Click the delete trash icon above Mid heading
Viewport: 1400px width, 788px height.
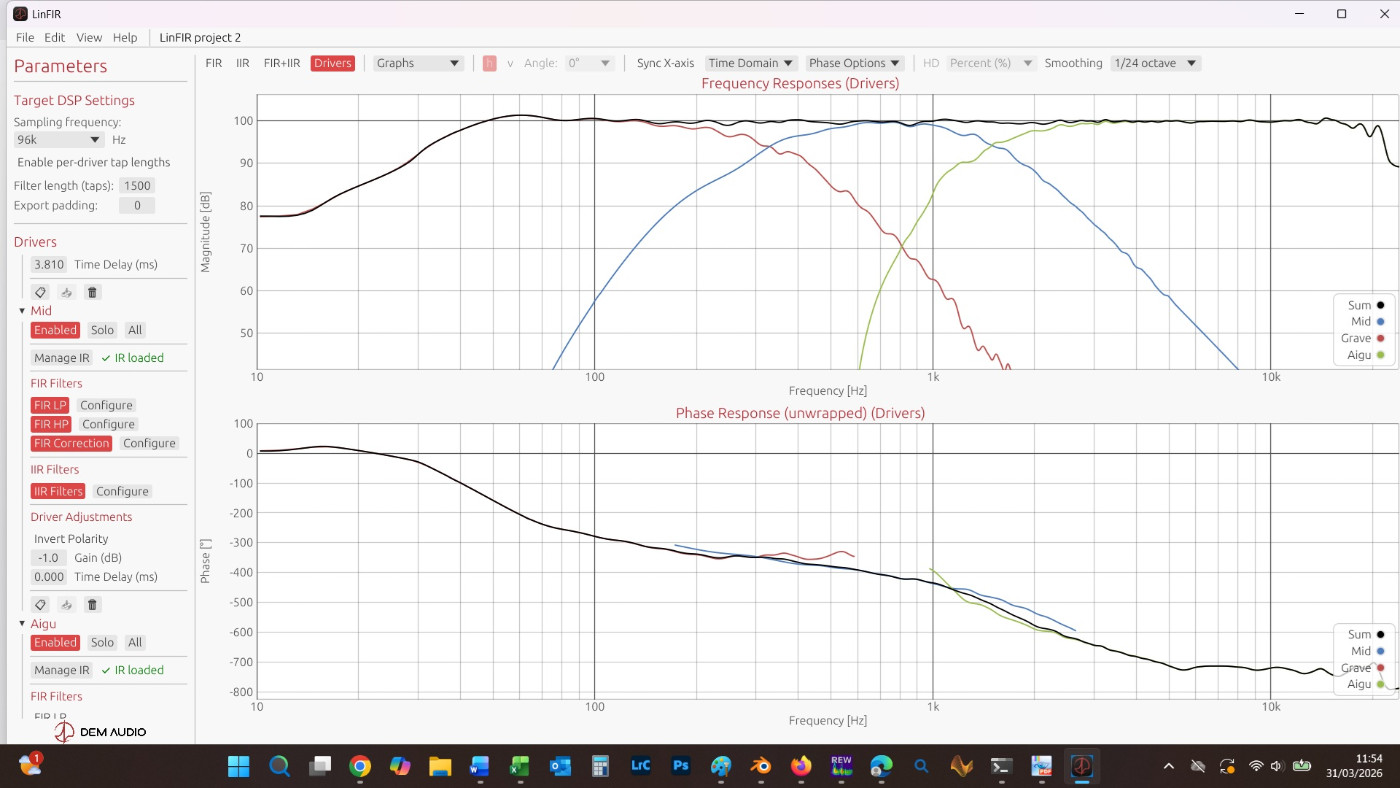point(92,292)
